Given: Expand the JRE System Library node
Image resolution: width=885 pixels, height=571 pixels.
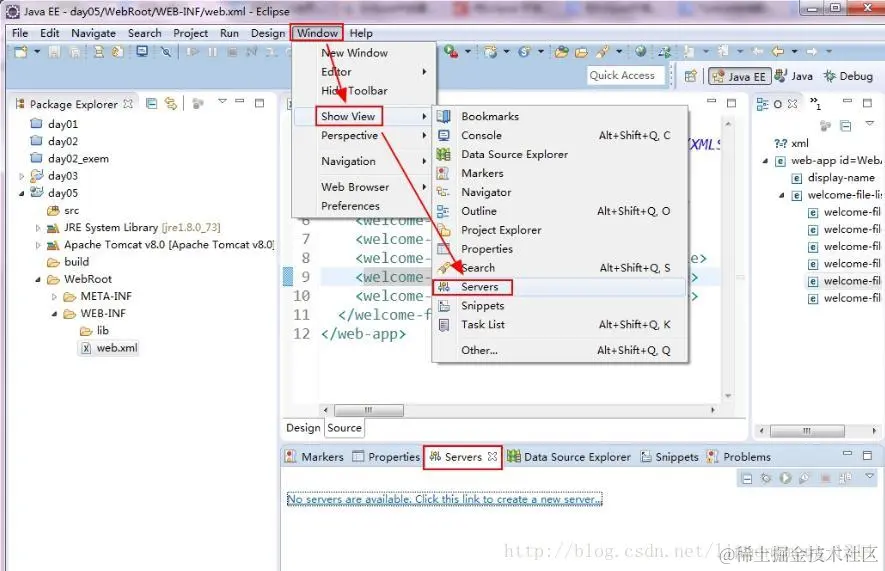Looking at the screenshot, I should [x=38, y=228].
